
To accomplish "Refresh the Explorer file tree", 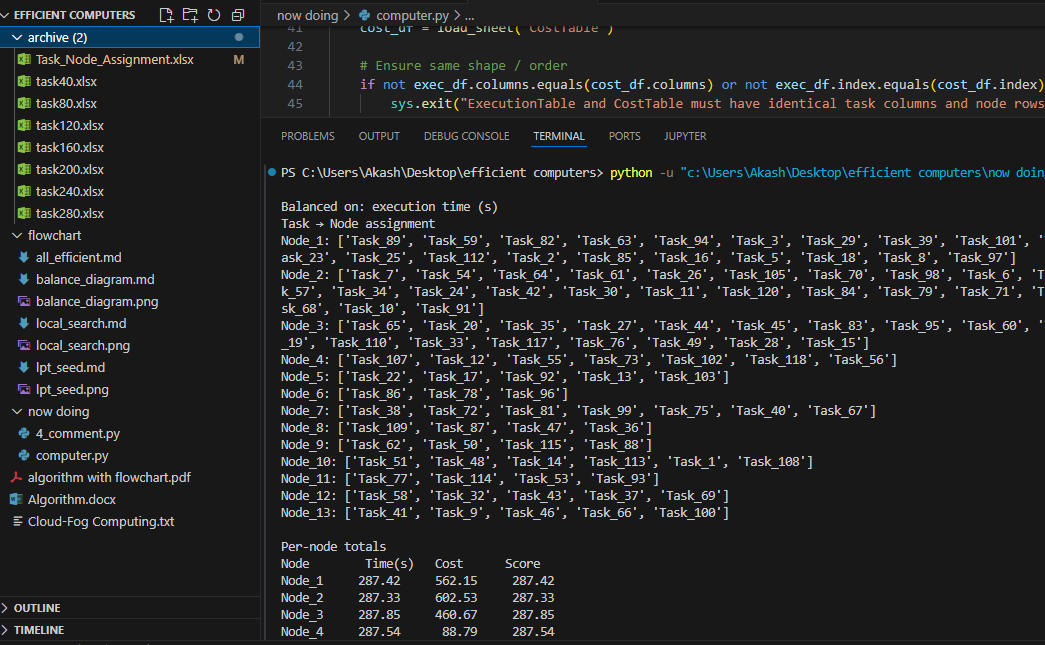I will 214,15.
